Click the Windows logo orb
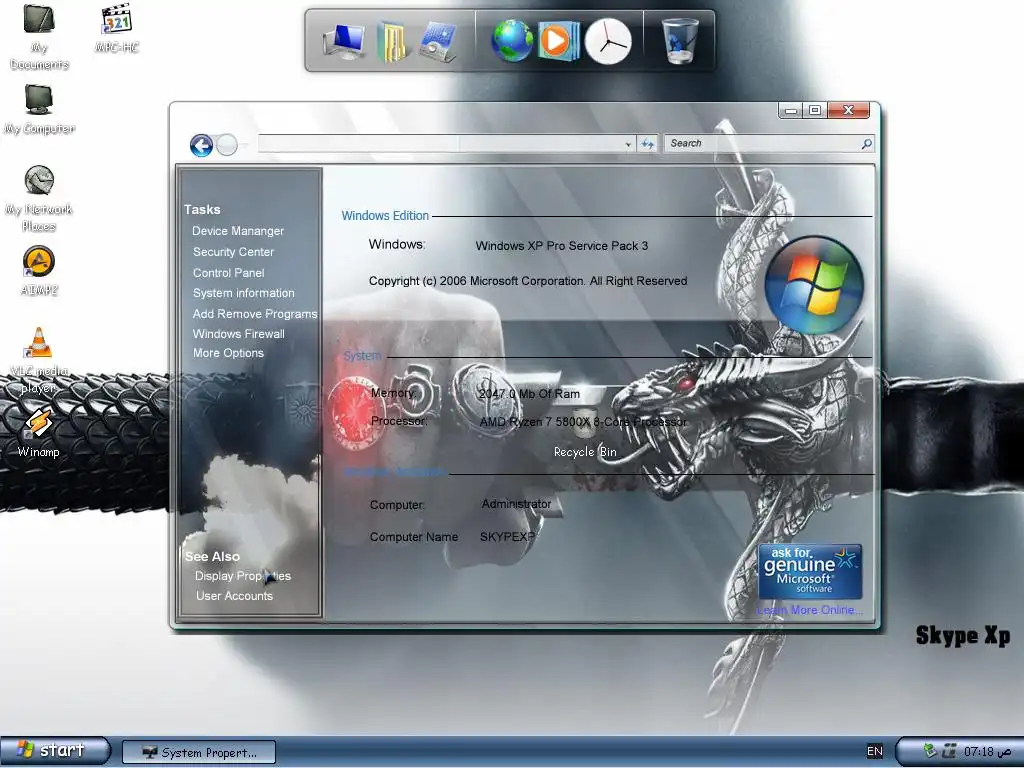 point(814,285)
